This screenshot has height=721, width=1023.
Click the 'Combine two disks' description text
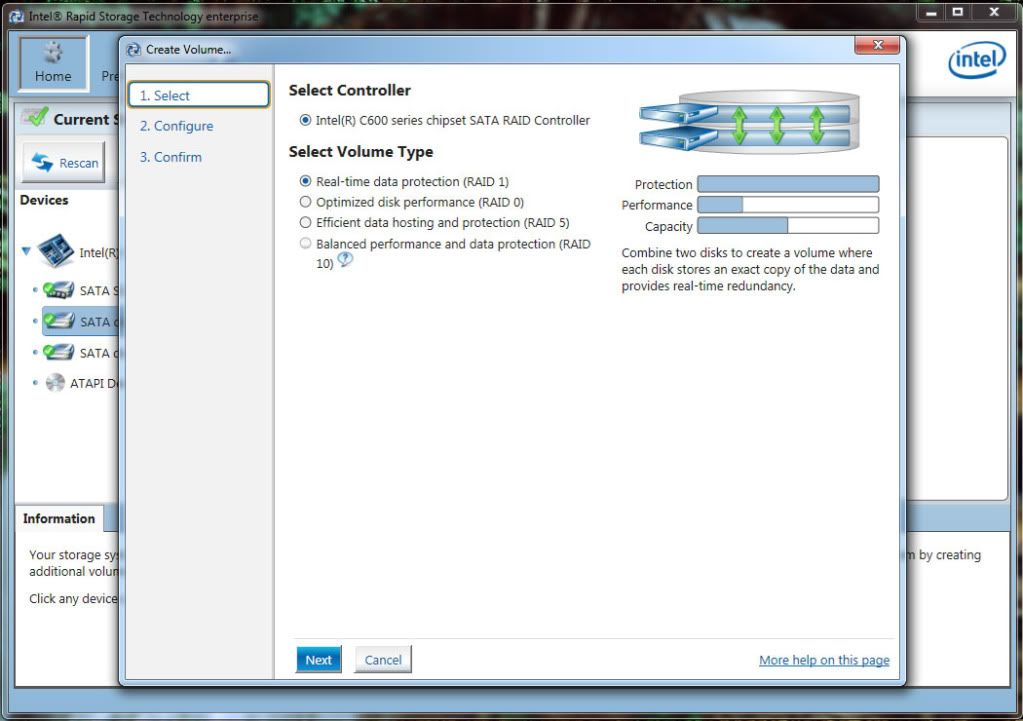[x=750, y=269]
